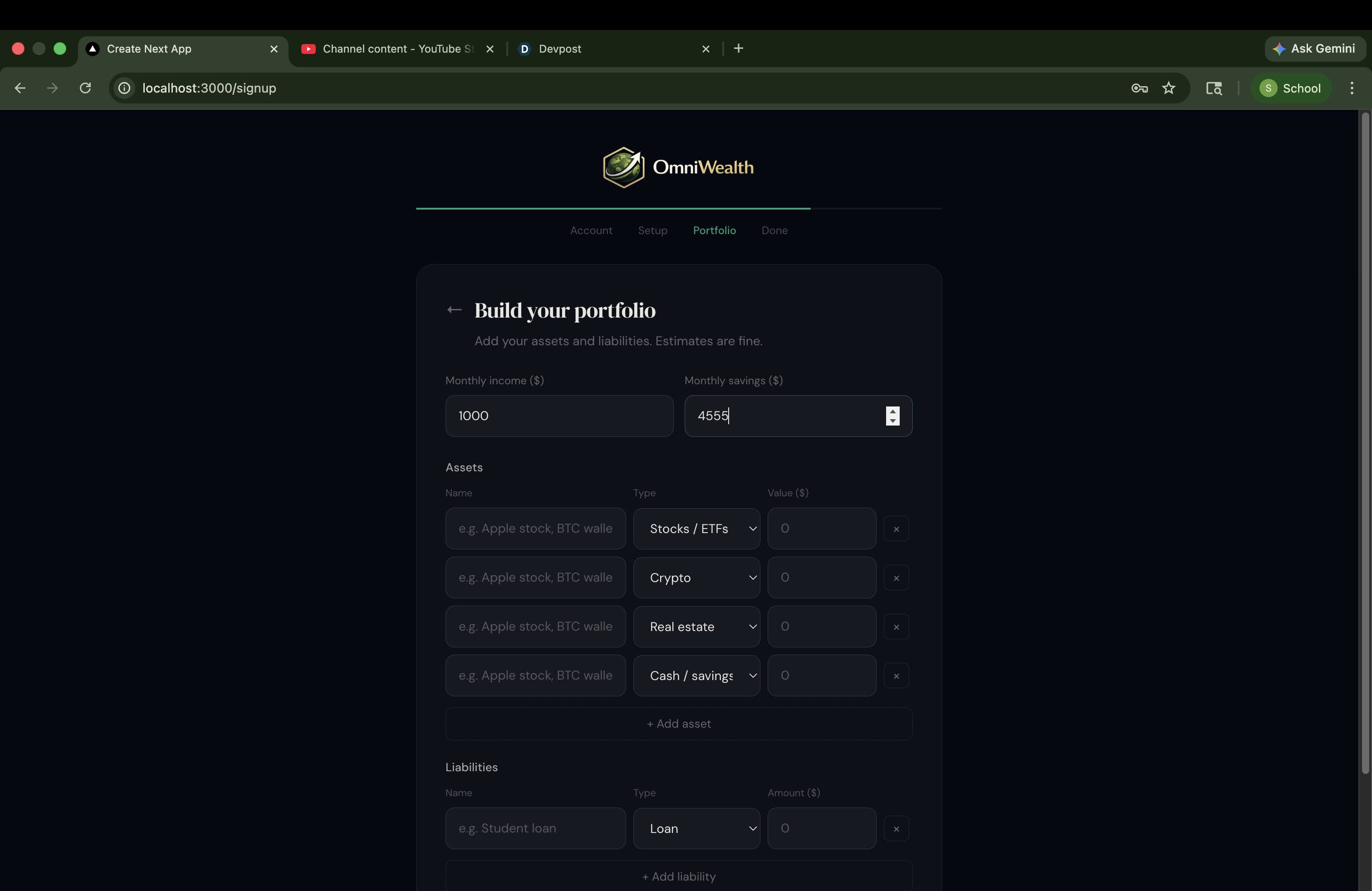The width and height of the screenshot is (1372, 891).
Task: Open the Cash / savings type dropdown
Action: (696, 676)
